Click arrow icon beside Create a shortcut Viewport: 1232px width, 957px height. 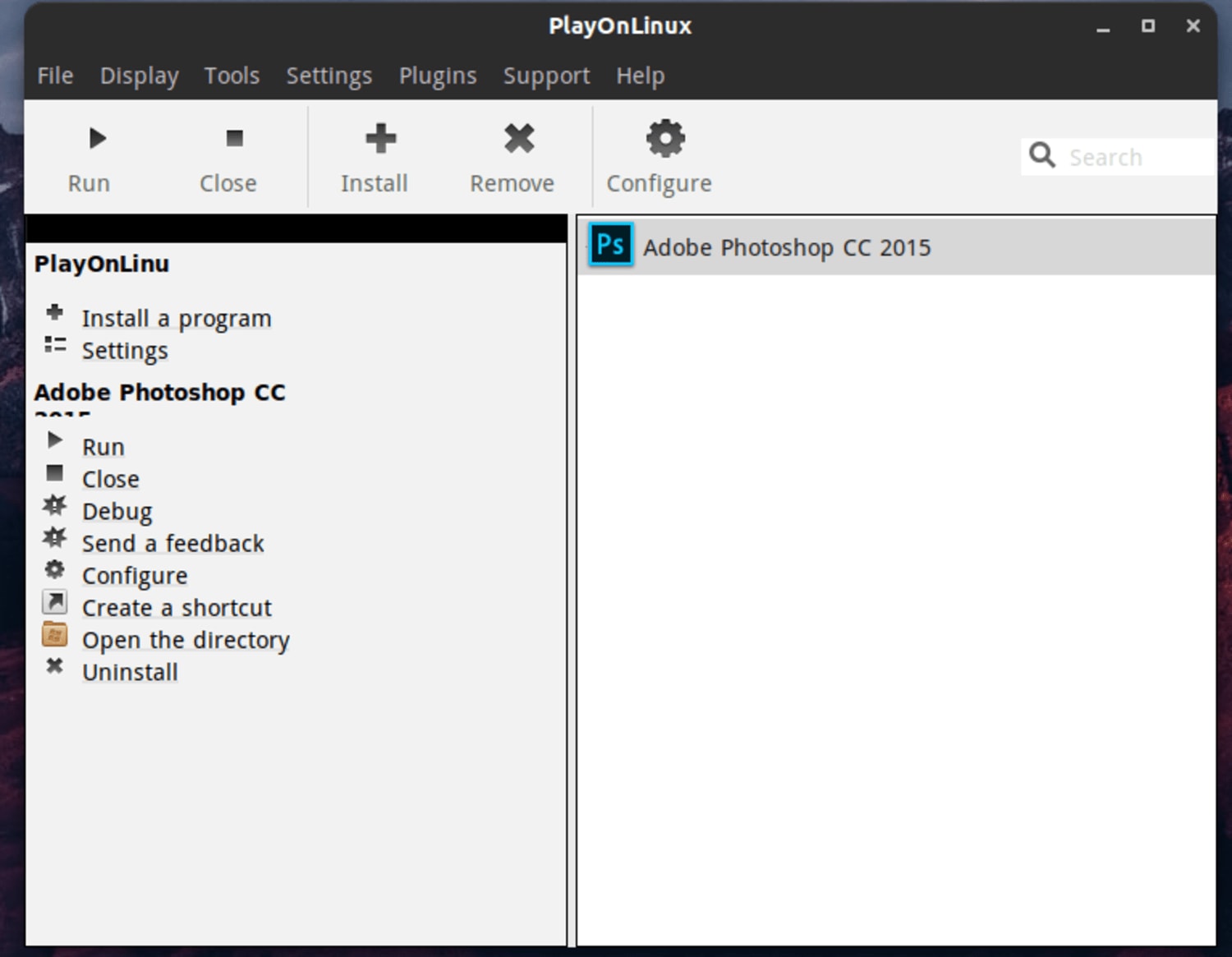click(55, 602)
